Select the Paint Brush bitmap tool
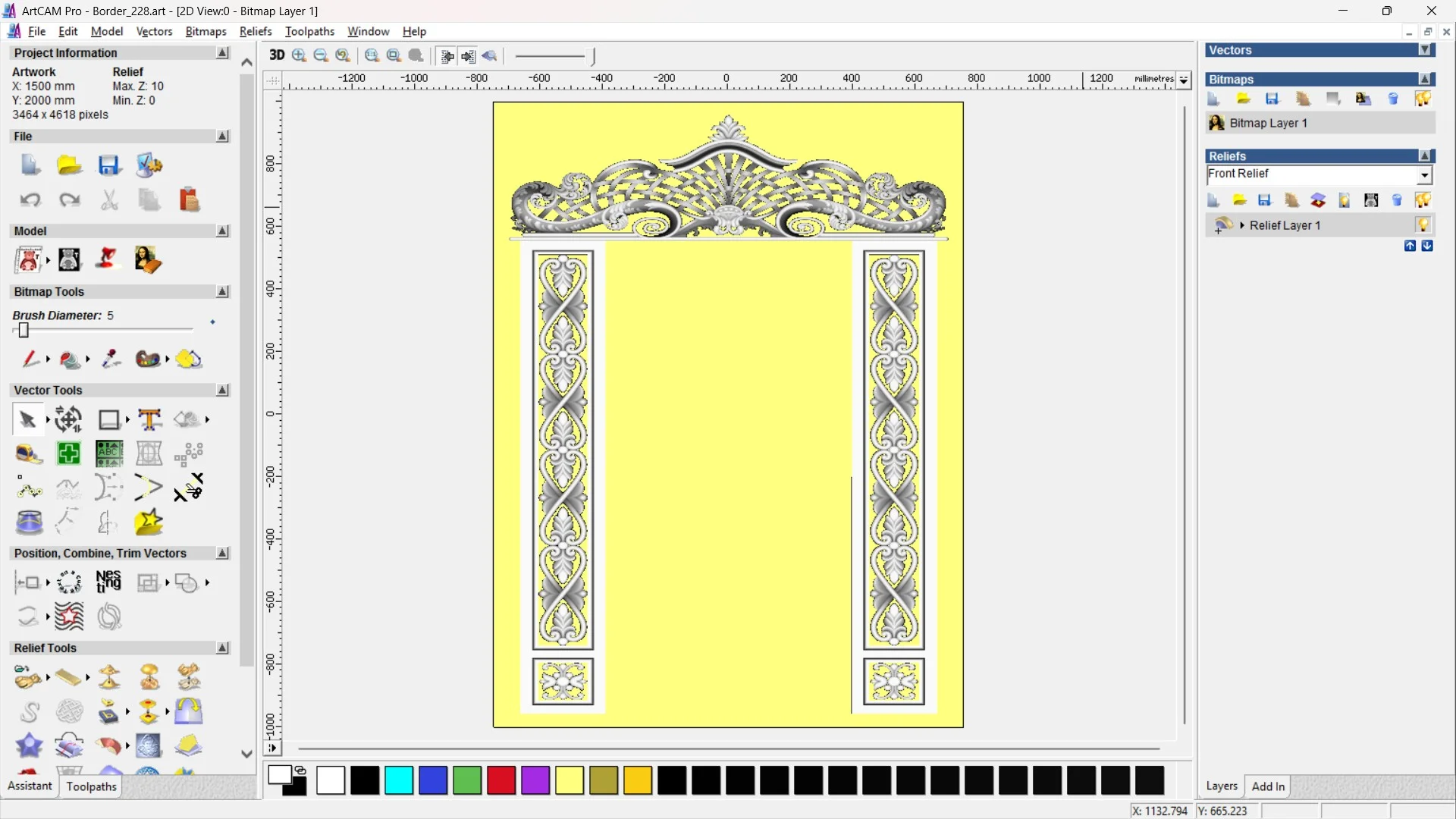Image resolution: width=1456 pixels, height=819 pixels. pyautogui.click(x=30, y=359)
